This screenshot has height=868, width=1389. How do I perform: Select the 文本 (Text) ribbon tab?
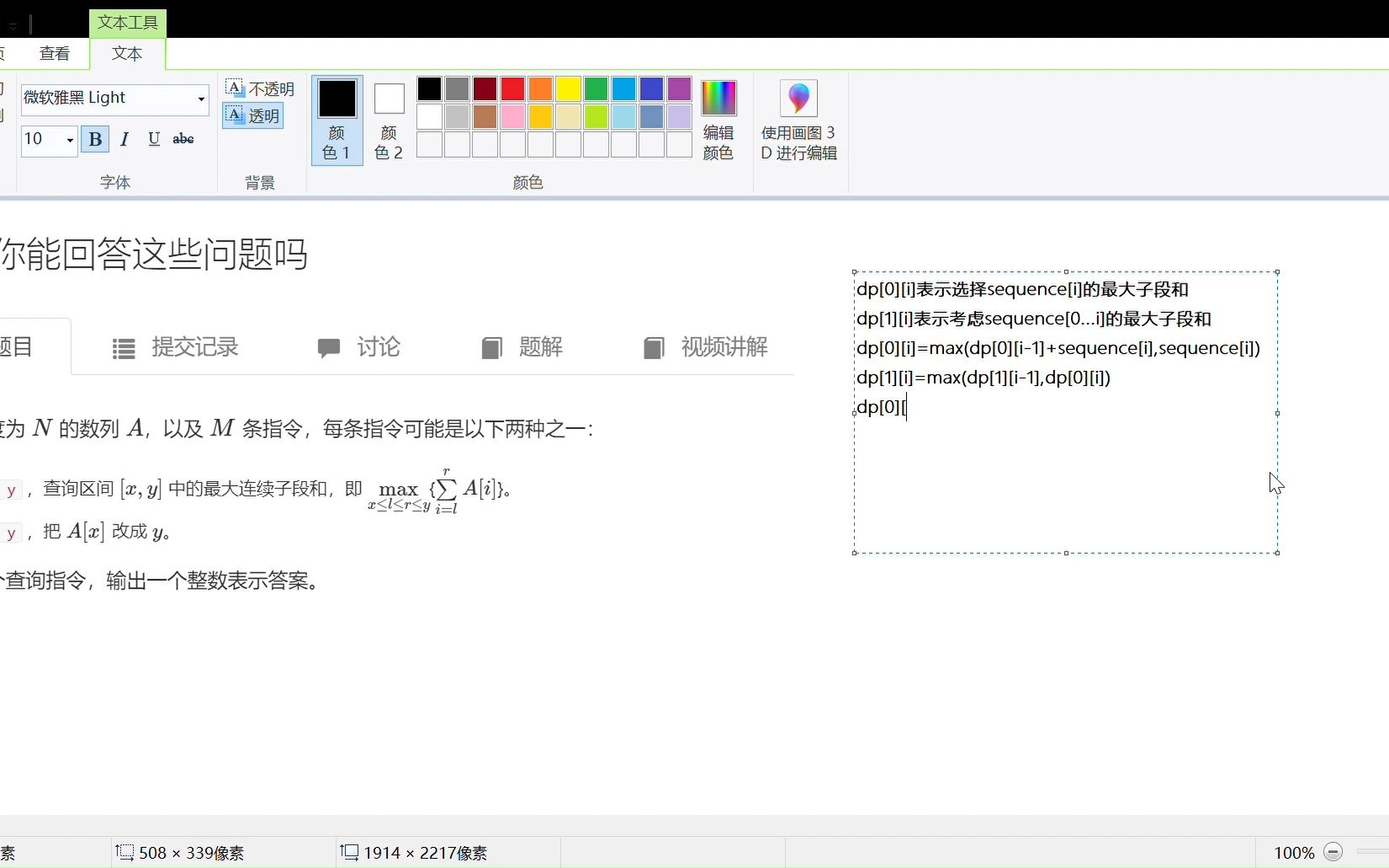(126, 53)
